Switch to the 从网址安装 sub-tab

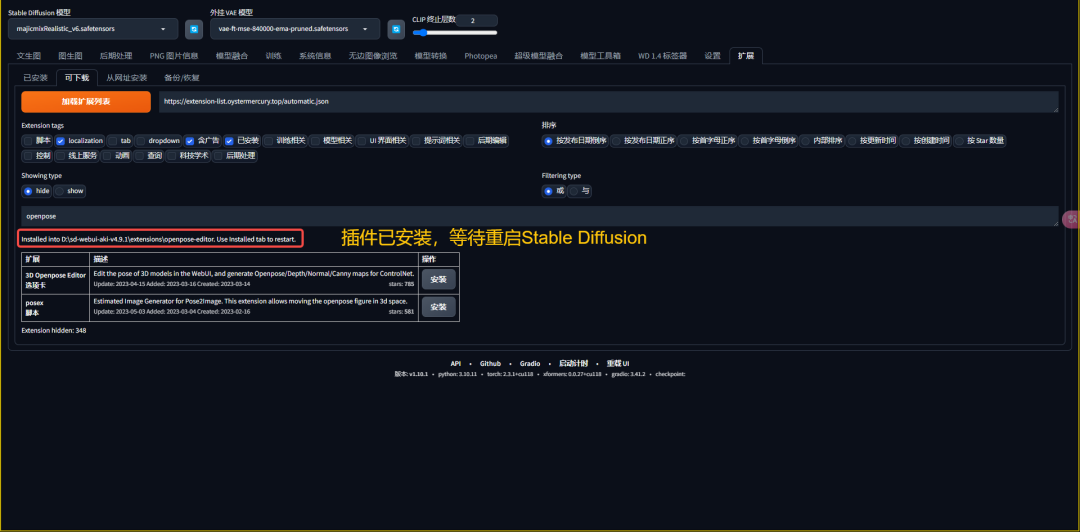[x=127, y=78]
